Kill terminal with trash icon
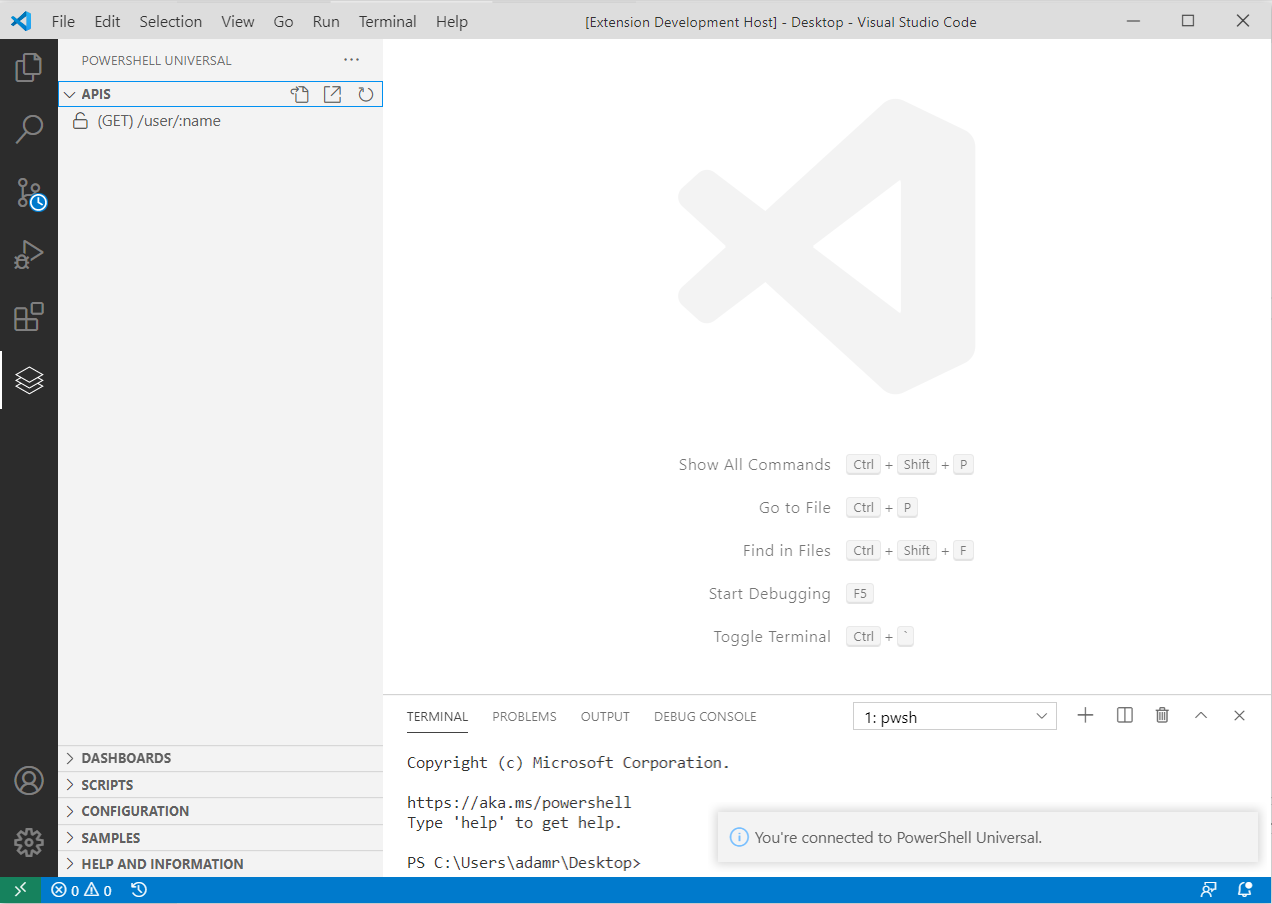This screenshot has height=904, width=1272. point(1162,715)
